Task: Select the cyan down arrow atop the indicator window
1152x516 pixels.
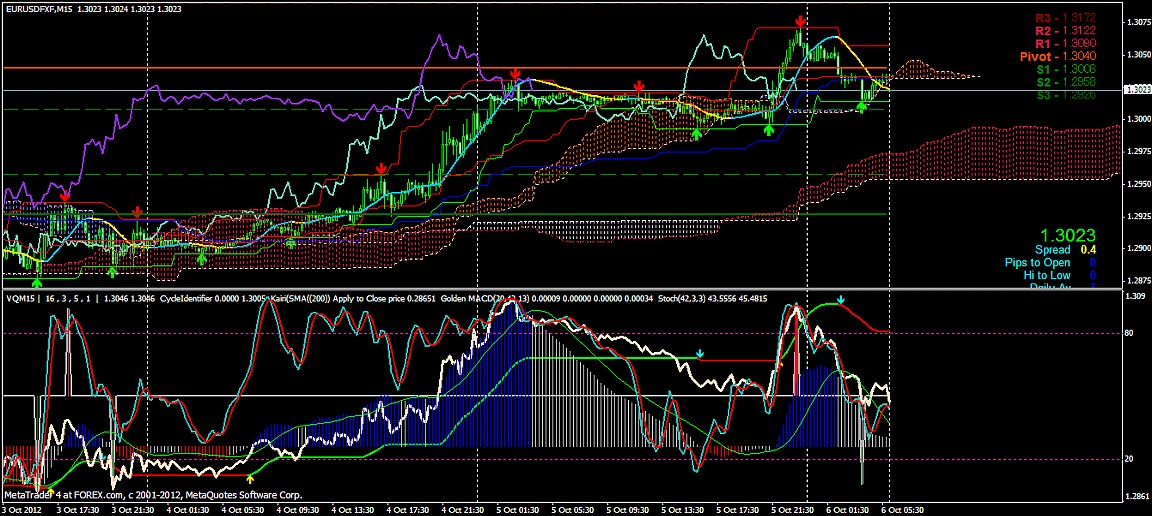Action: pyautogui.click(x=841, y=299)
